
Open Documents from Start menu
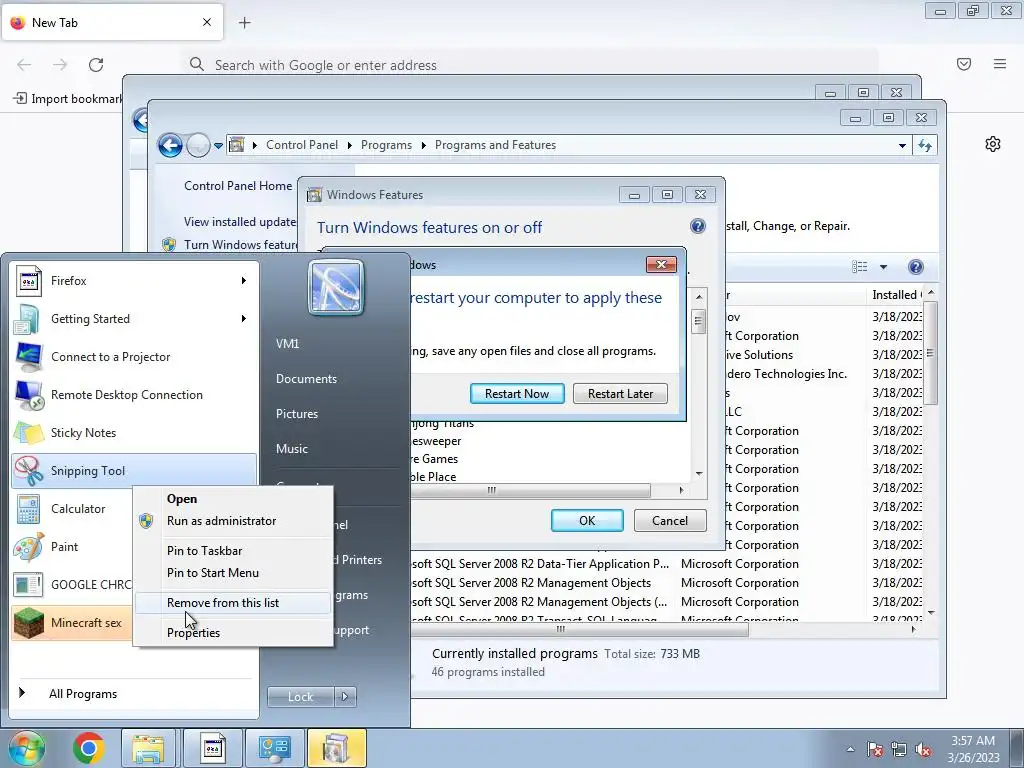[x=306, y=379]
